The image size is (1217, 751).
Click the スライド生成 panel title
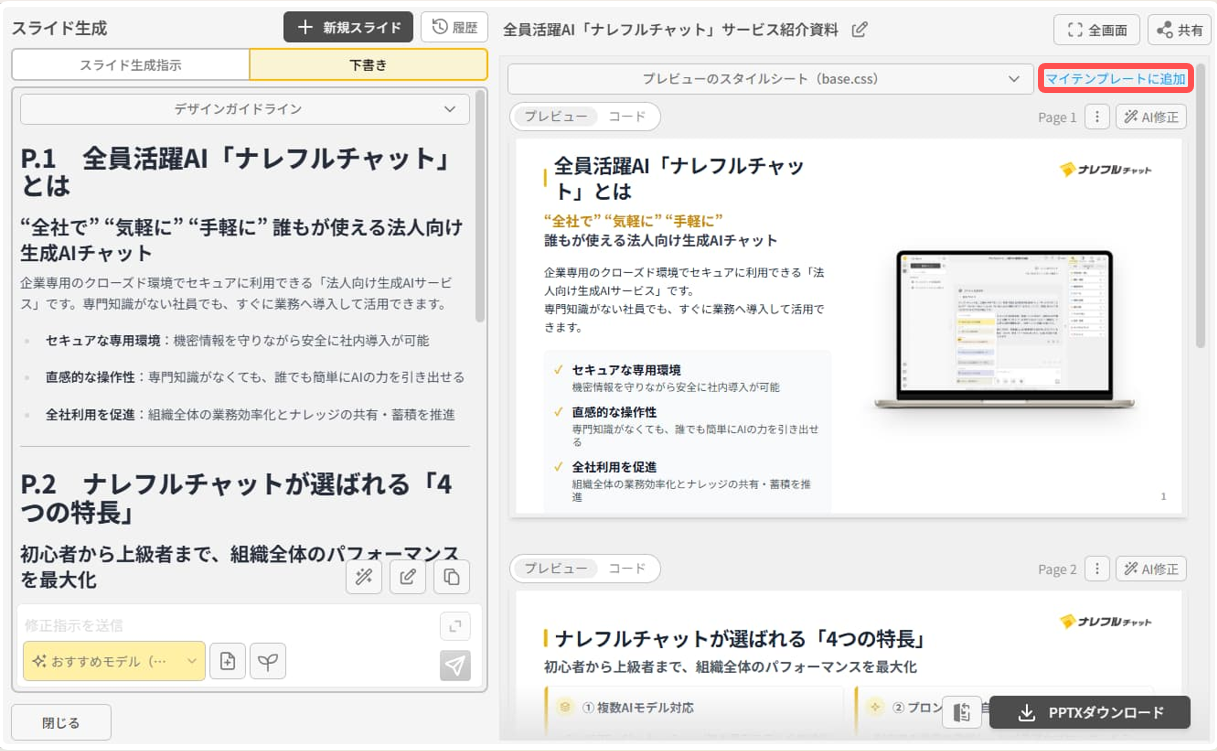[x=59, y=28]
